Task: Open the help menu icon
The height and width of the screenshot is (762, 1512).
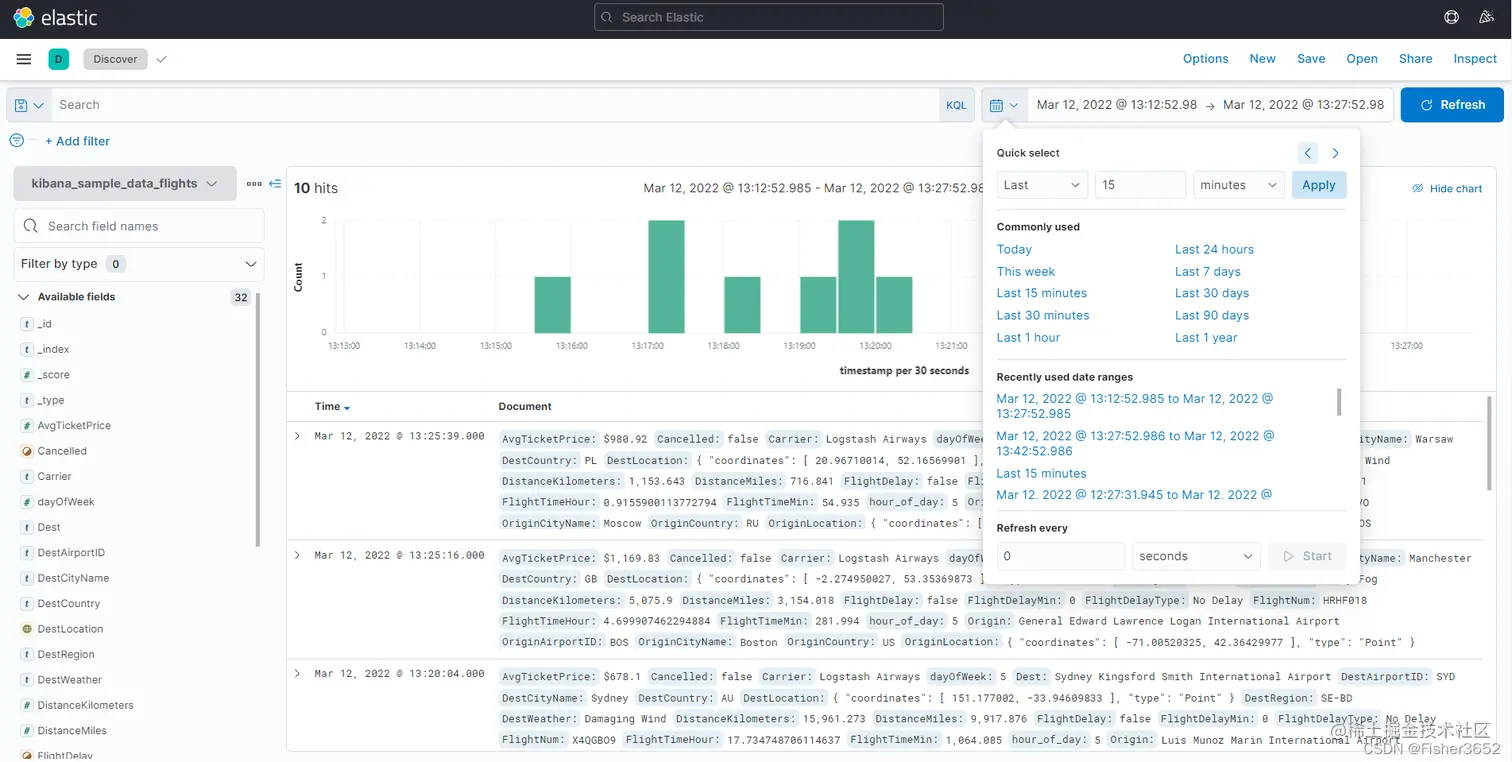Action: pos(1452,17)
